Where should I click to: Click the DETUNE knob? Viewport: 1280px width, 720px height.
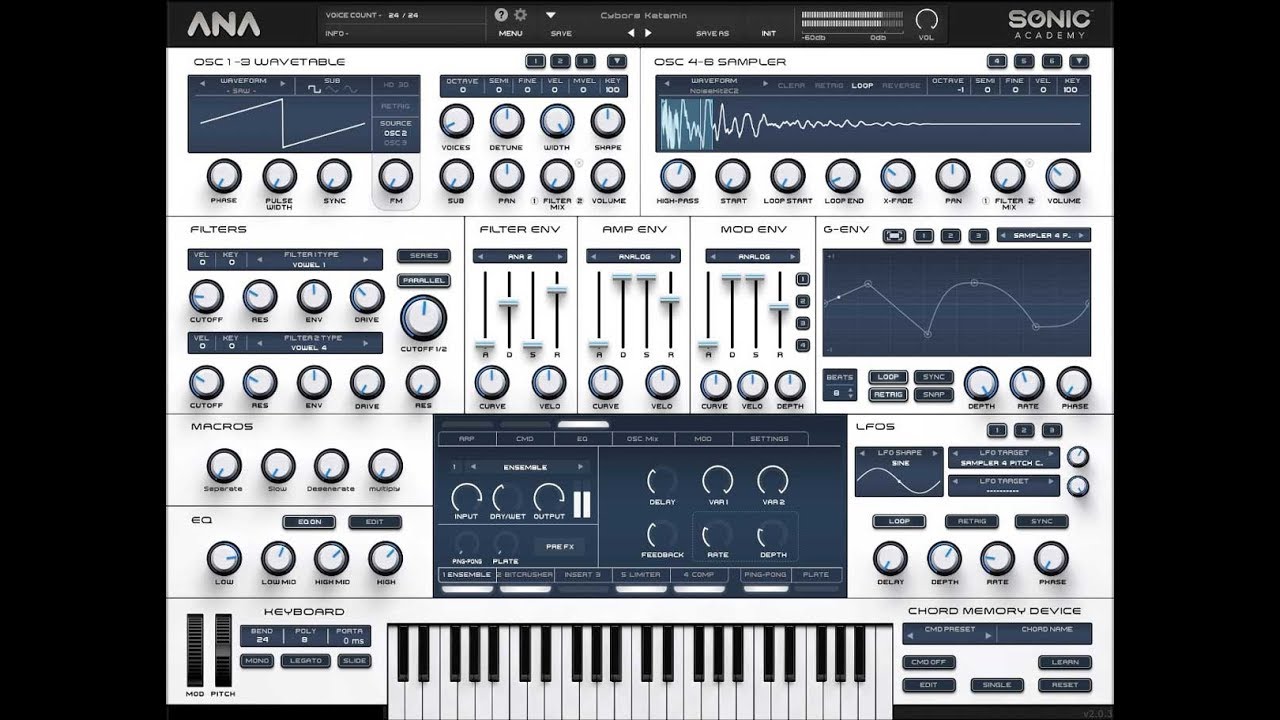tap(506, 122)
